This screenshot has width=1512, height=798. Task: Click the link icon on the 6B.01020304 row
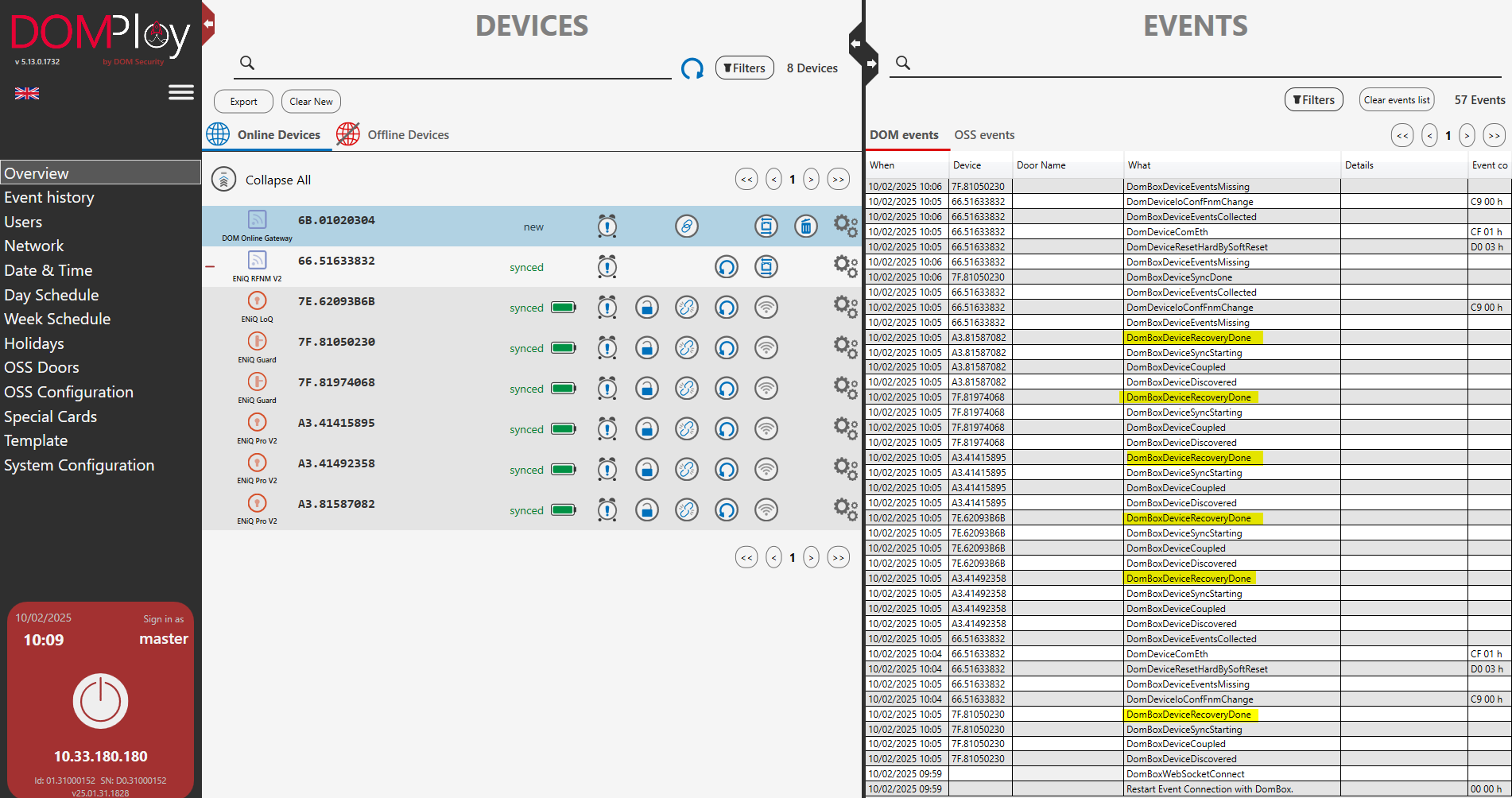tap(687, 227)
